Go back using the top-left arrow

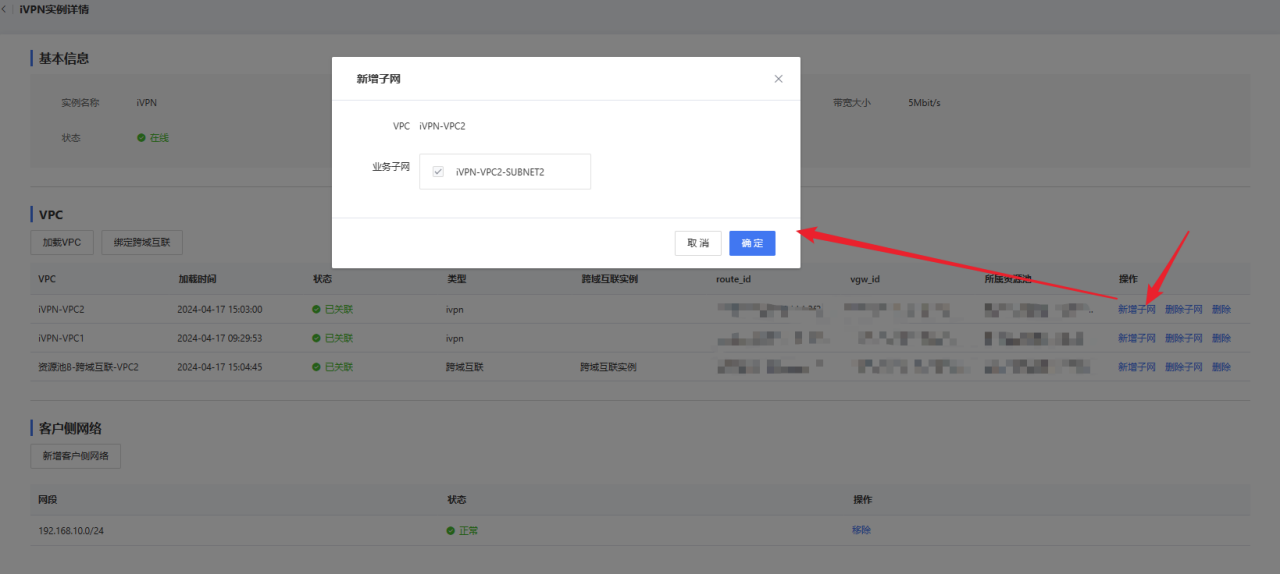6,9
